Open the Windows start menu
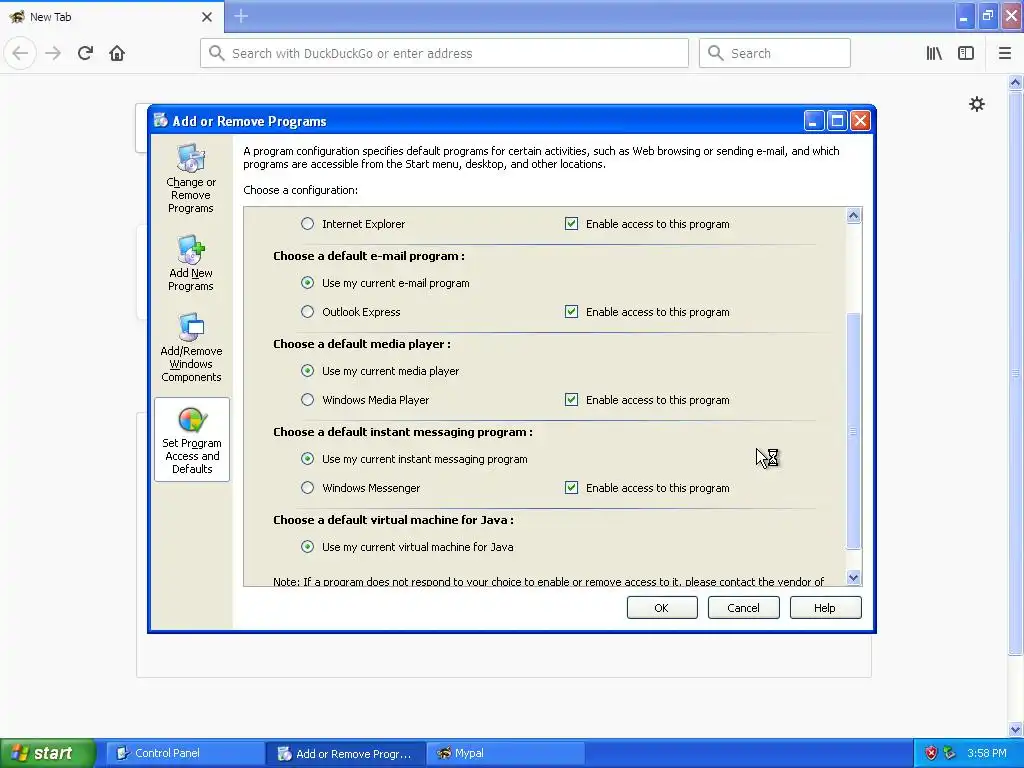This screenshot has width=1024, height=768. [x=48, y=753]
